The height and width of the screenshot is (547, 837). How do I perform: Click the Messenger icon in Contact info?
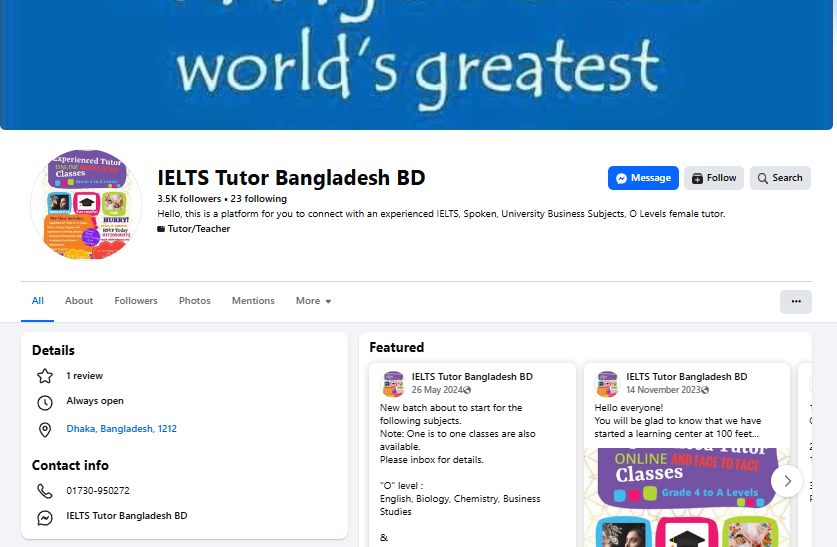(45, 517)
